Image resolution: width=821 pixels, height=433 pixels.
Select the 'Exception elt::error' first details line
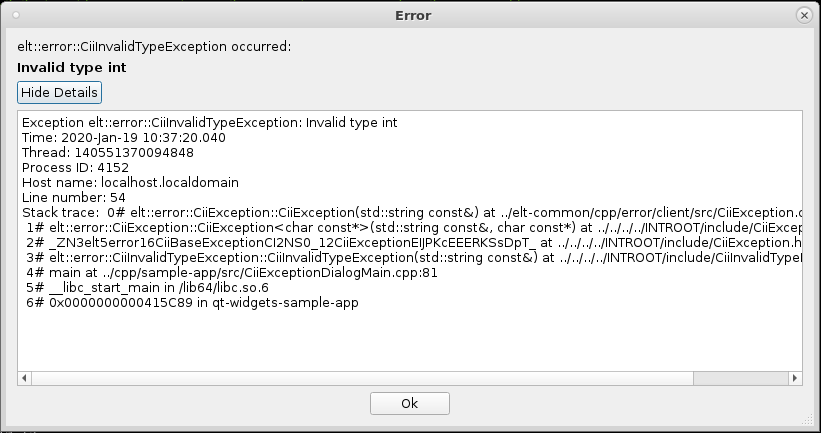click(x=209, y=123)
